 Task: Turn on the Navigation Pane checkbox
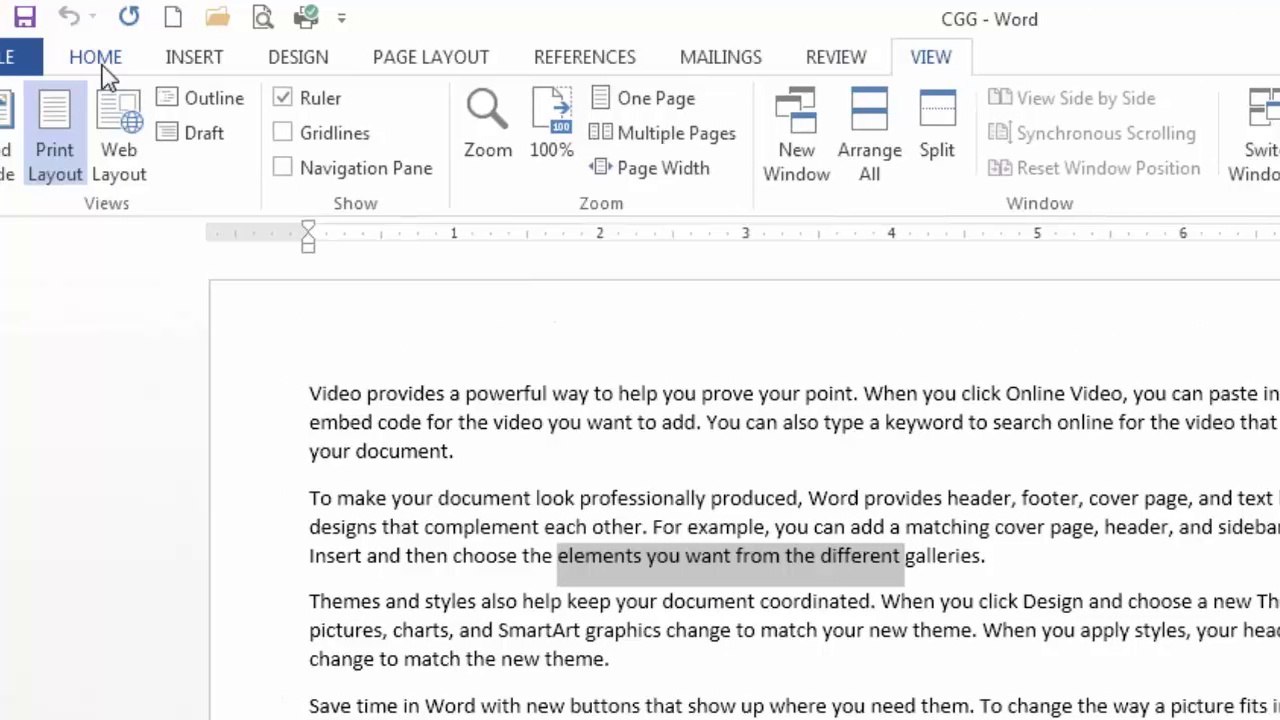pyautogui.click(x=283, y=167)
